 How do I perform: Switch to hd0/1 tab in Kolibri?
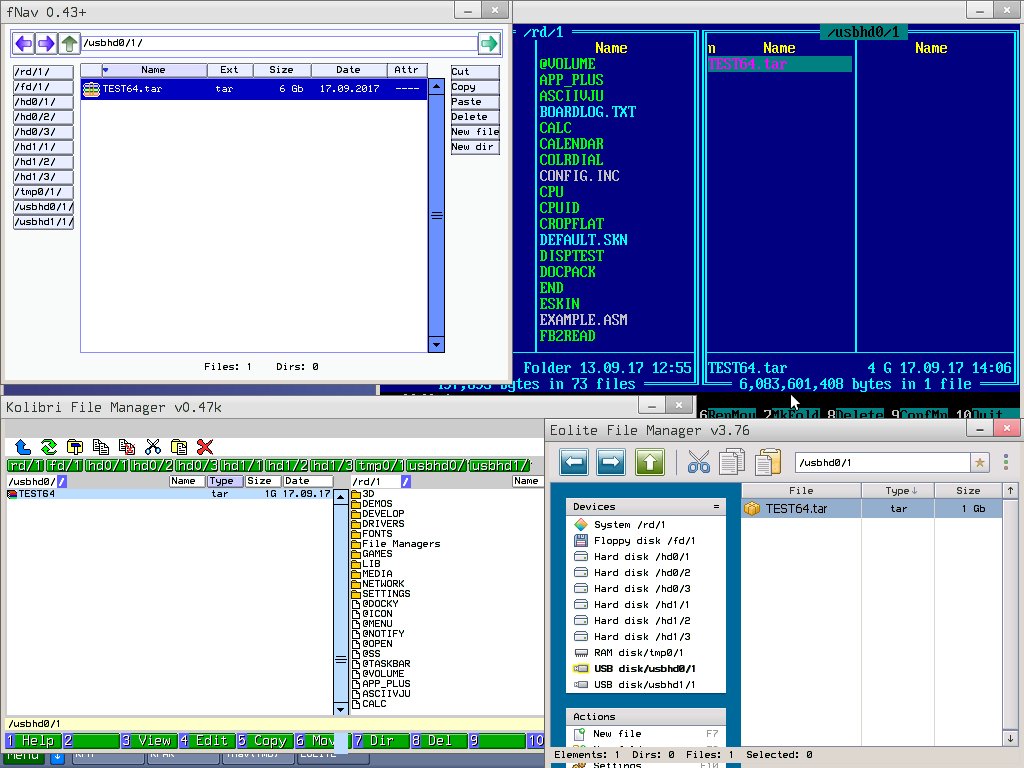107,466
